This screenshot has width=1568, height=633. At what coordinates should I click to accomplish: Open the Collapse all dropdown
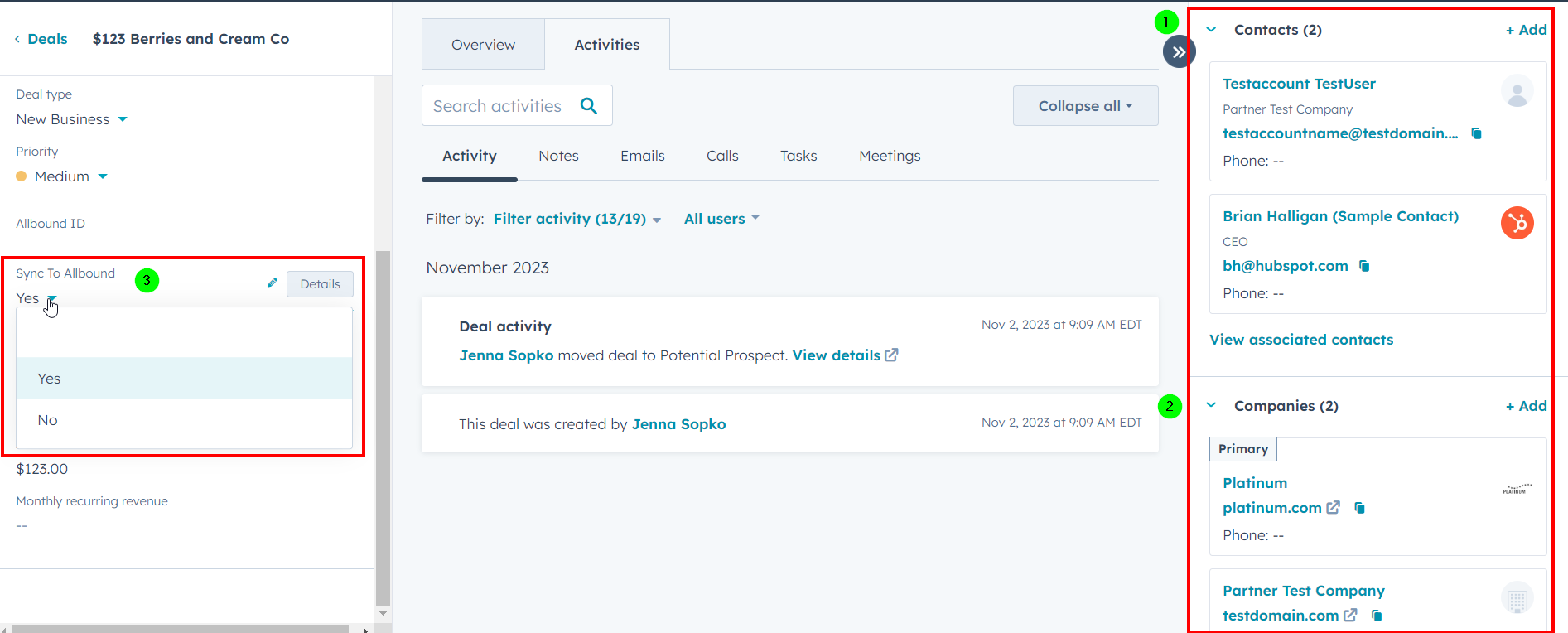pyautogui.click(x=1085, y=106)
